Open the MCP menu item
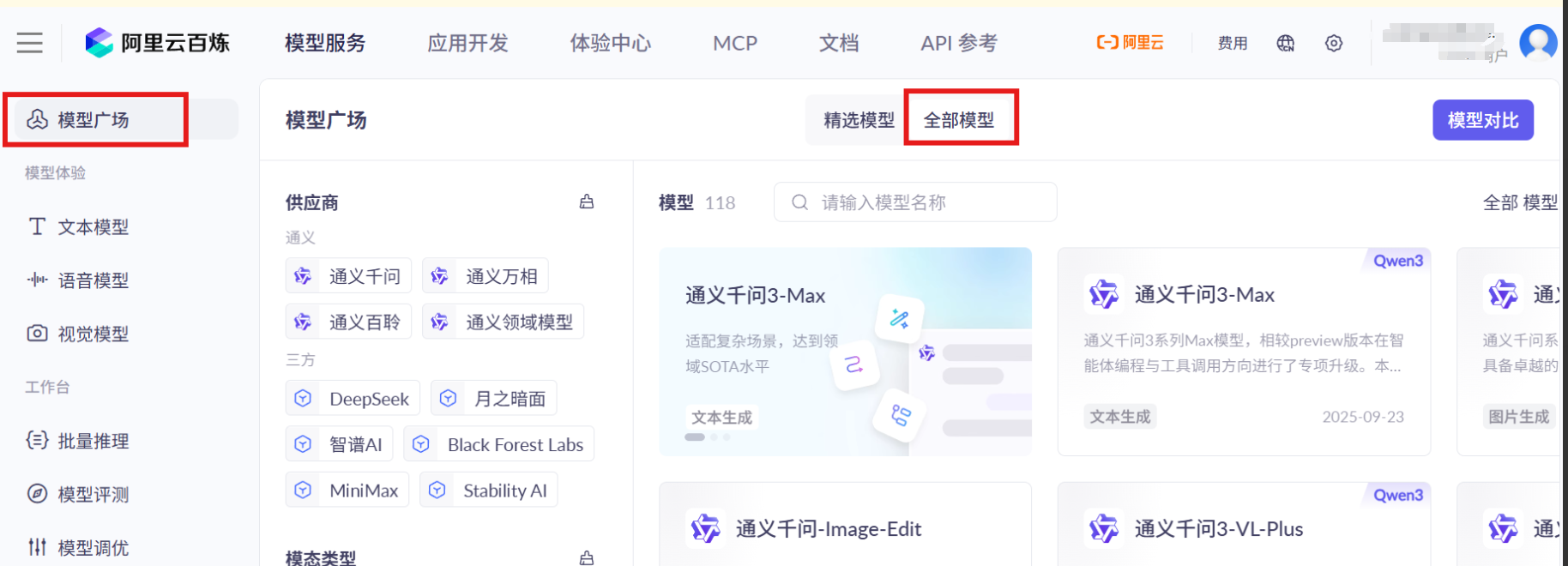 735,43
